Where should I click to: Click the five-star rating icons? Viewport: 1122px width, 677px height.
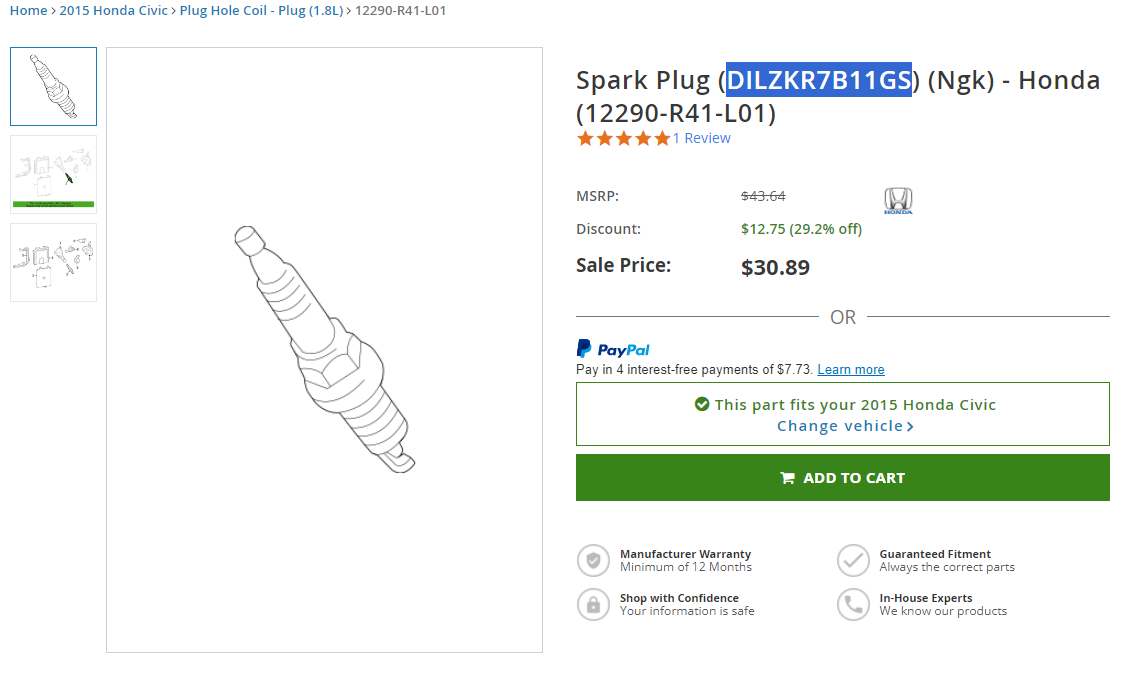623,139
